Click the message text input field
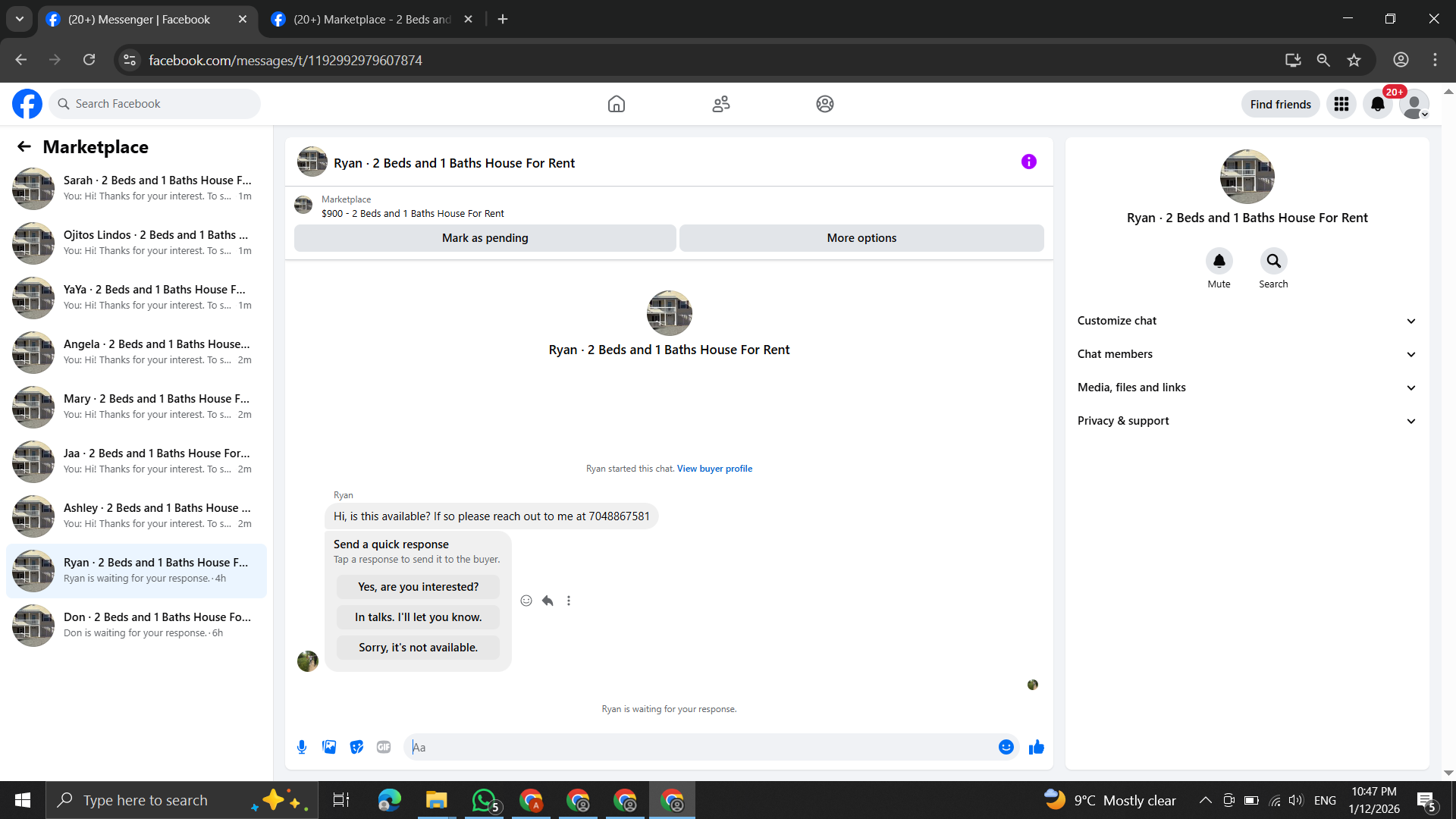The height and width of the screenshot is (819, 1456). tap(701, 747)
